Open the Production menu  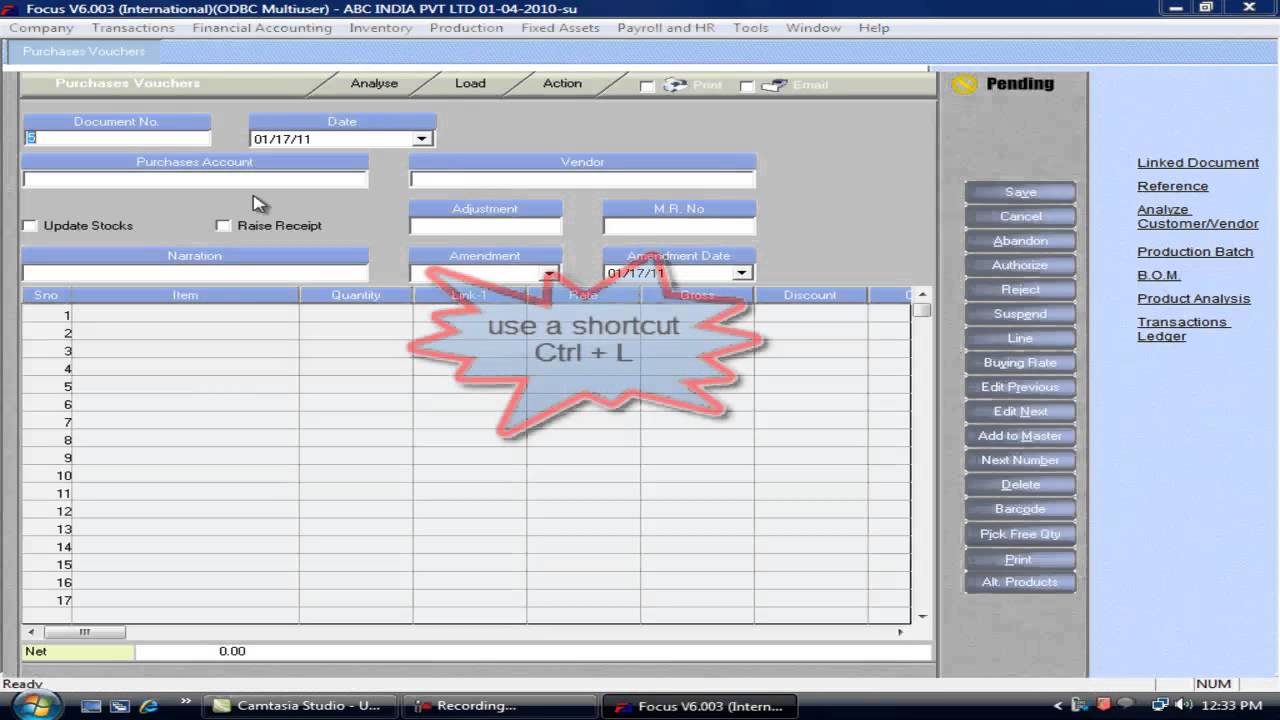466,28
